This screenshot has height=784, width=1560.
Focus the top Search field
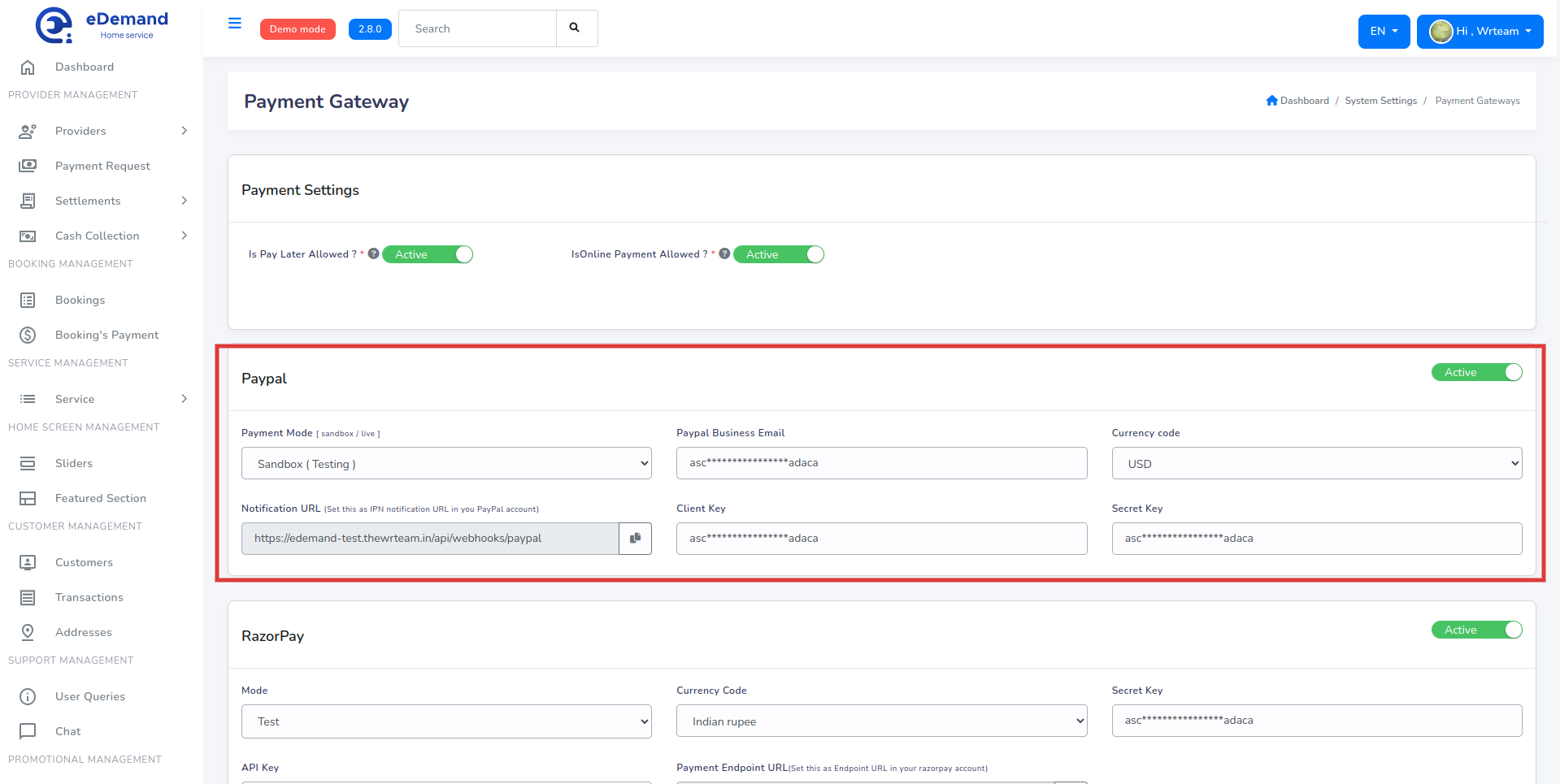(x=478, y=28)
